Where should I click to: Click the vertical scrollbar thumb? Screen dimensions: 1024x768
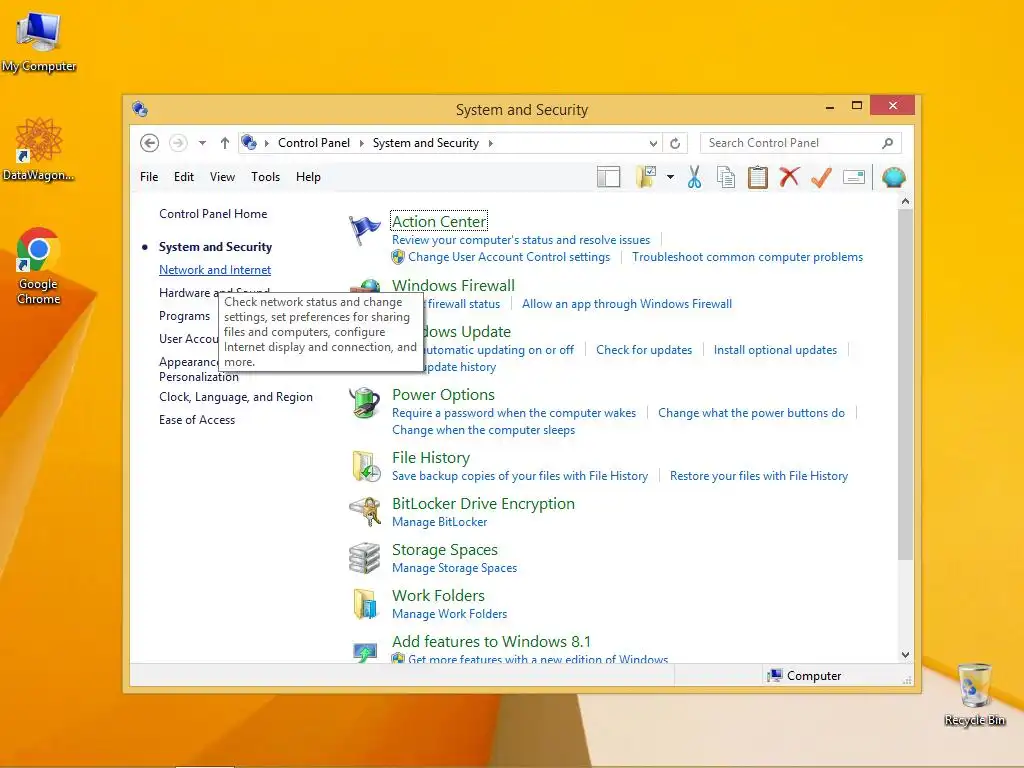click(905, 384)
